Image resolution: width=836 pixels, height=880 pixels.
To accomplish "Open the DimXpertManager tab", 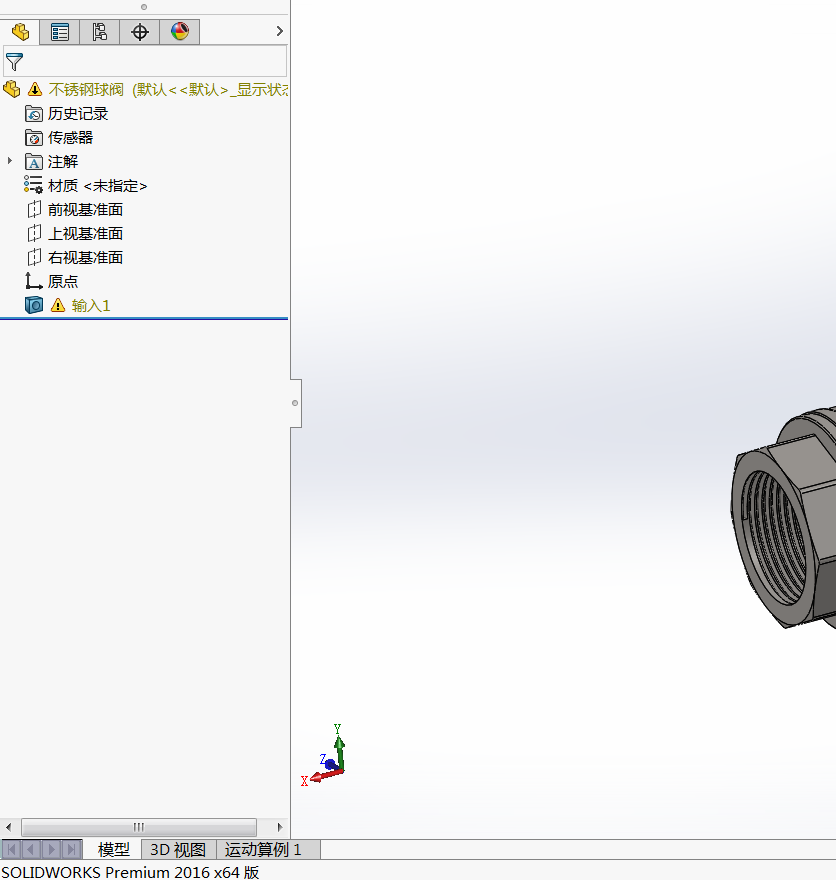I will [x=140, y=32].
